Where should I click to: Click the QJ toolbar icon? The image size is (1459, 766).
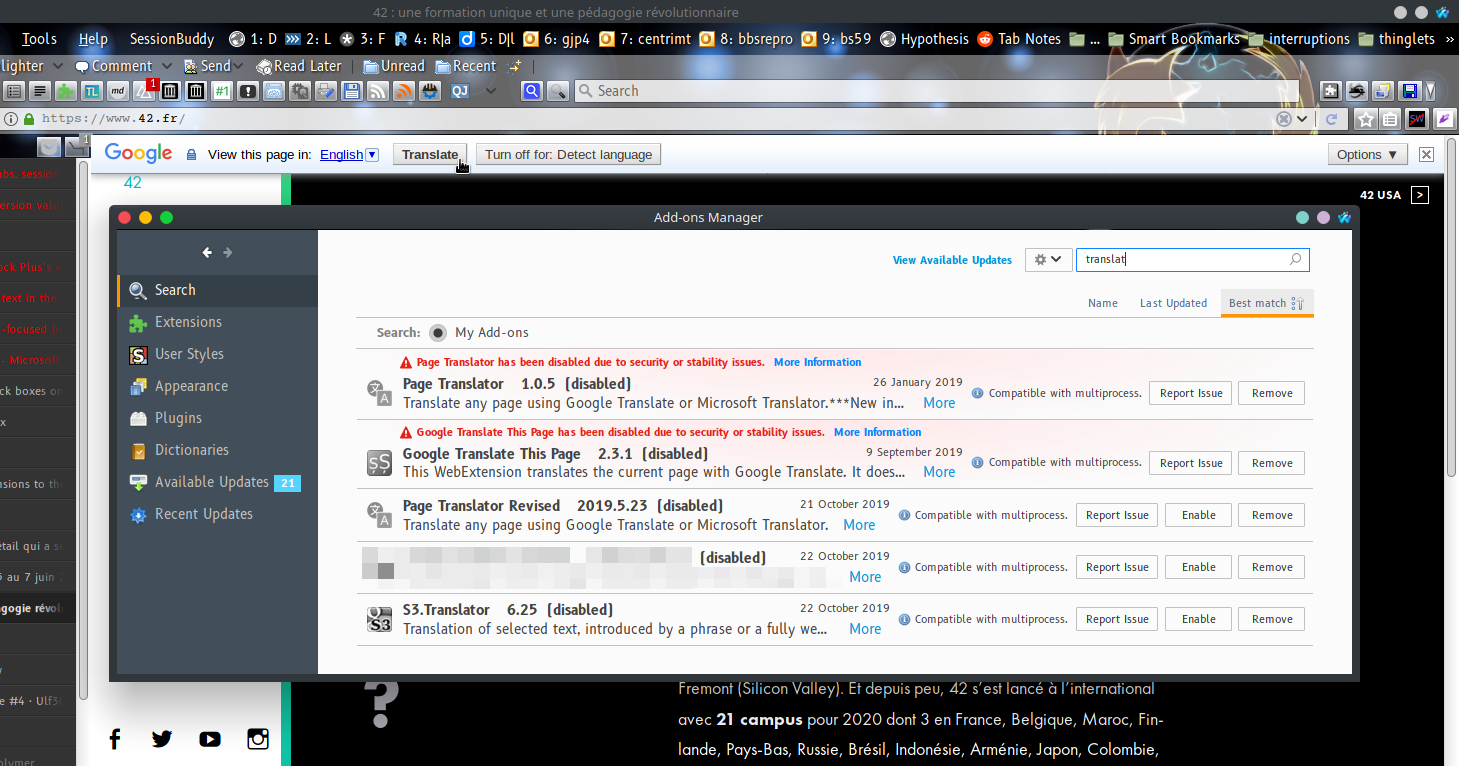[x=461, y=91]
